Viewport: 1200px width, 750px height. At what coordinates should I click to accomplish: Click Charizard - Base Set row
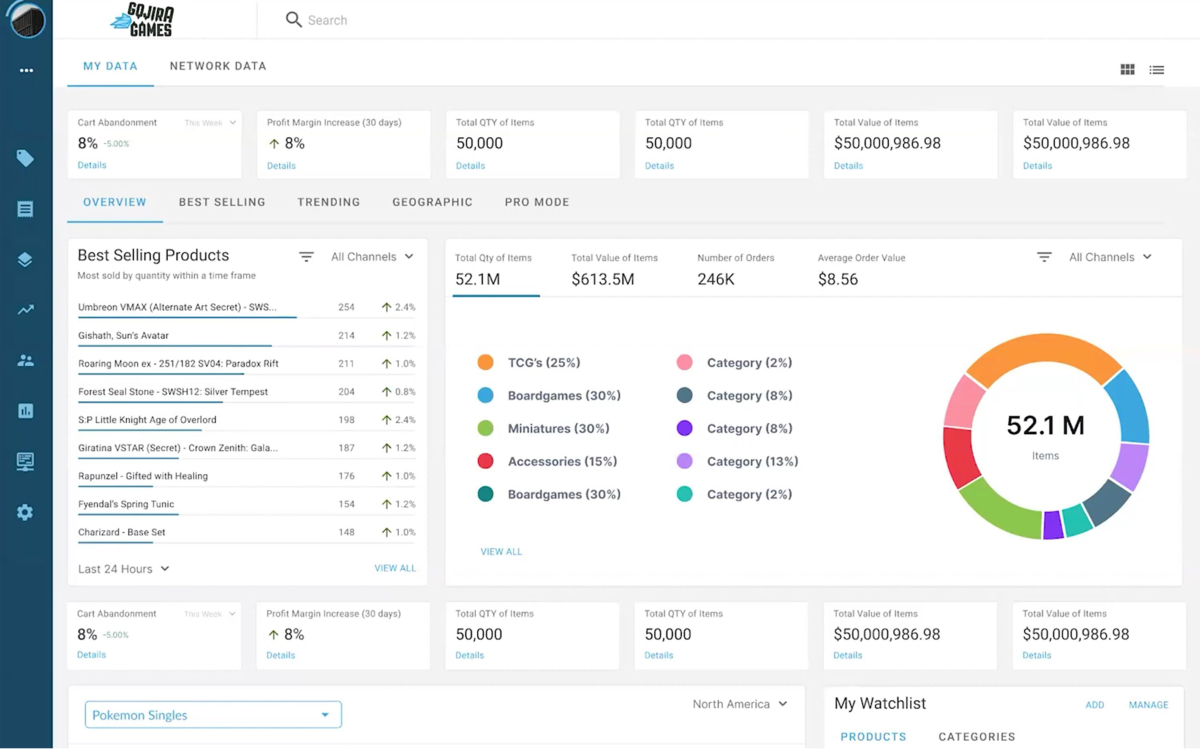(246, 531)
